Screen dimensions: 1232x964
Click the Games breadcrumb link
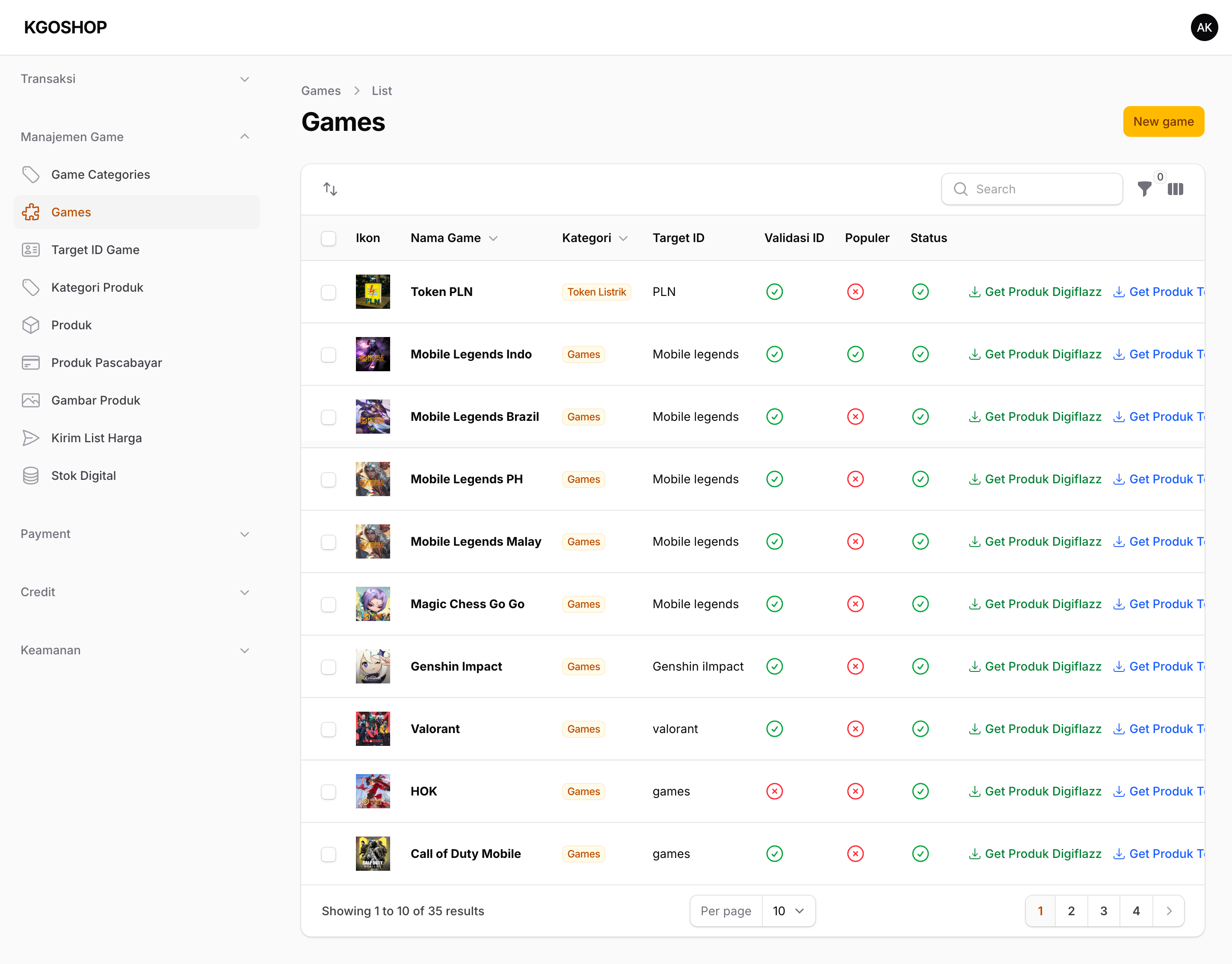pos(321,91)
